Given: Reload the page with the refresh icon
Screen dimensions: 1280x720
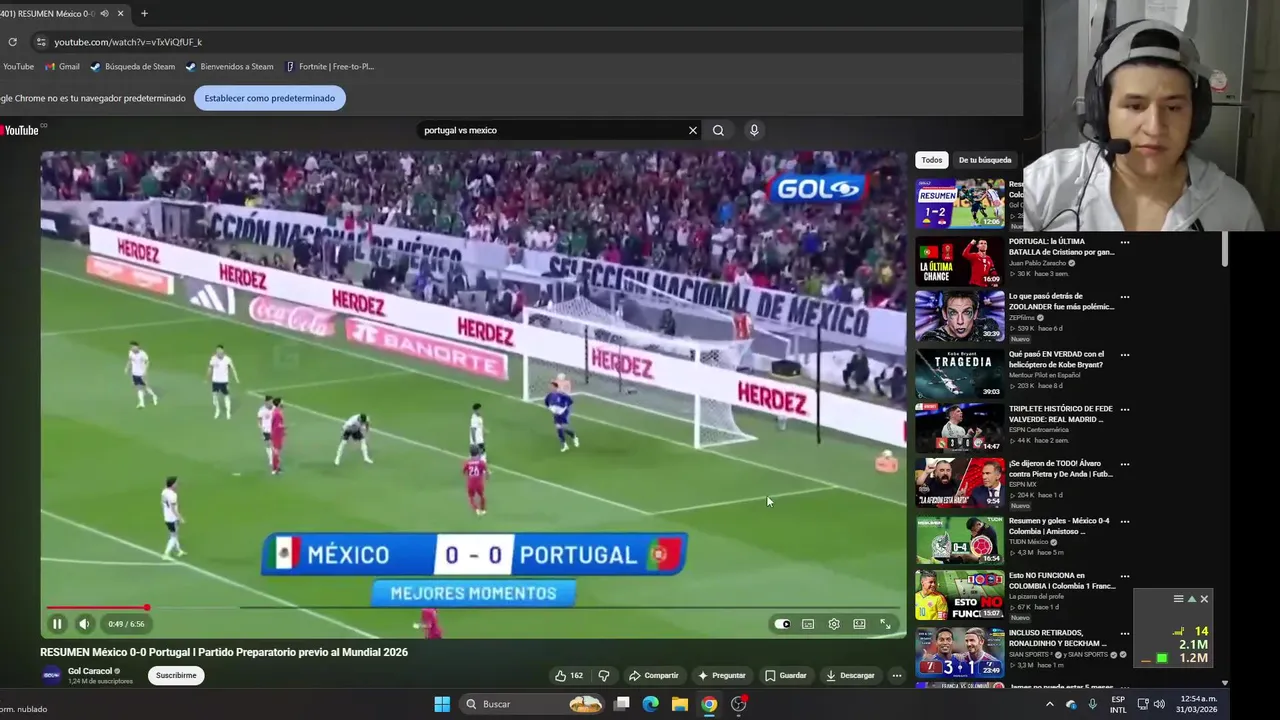Looking at the screenshot, I should (x=12, y=42).
